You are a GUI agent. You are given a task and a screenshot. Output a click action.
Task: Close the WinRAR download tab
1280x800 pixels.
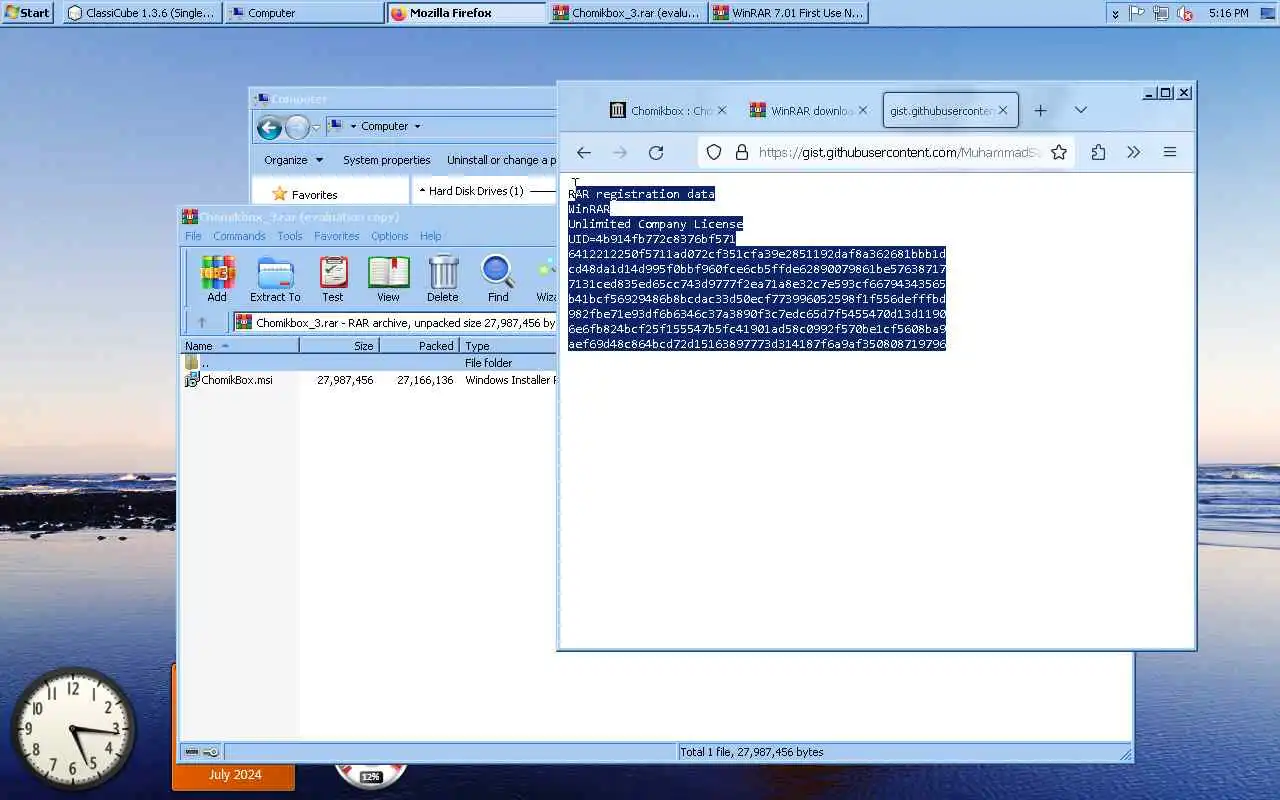tap(861, 110)
